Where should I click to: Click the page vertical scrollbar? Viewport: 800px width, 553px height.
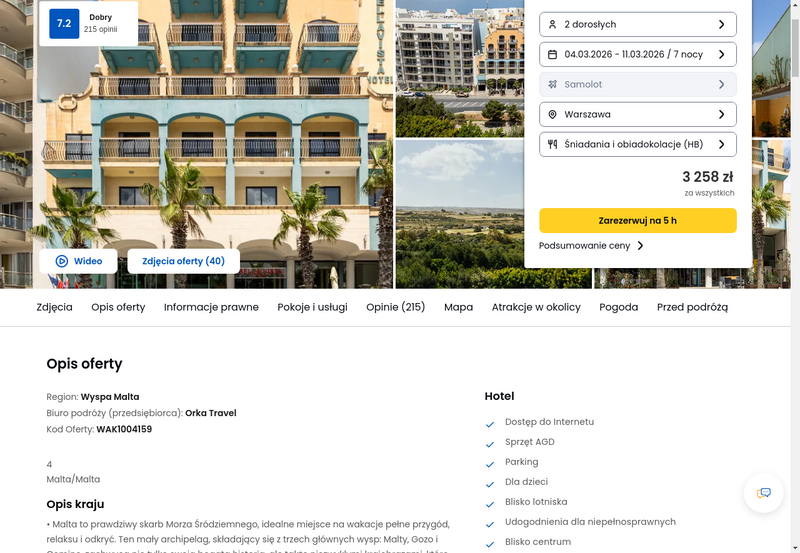(795, 276)
